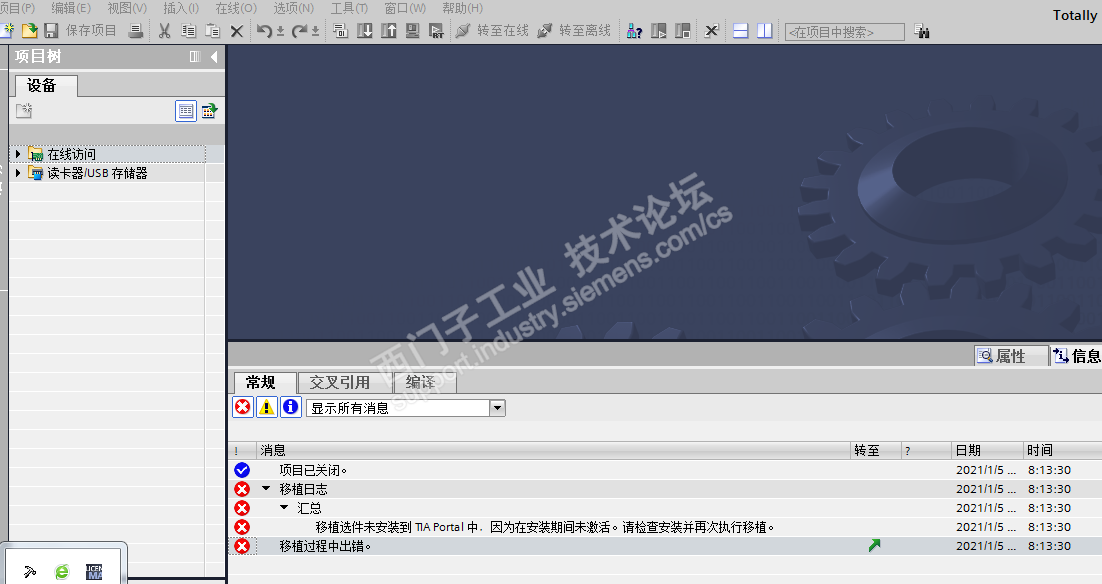The image size is (1102, 584).
Task: Click the 时间 column header
Action: [x=1062, y=450]
